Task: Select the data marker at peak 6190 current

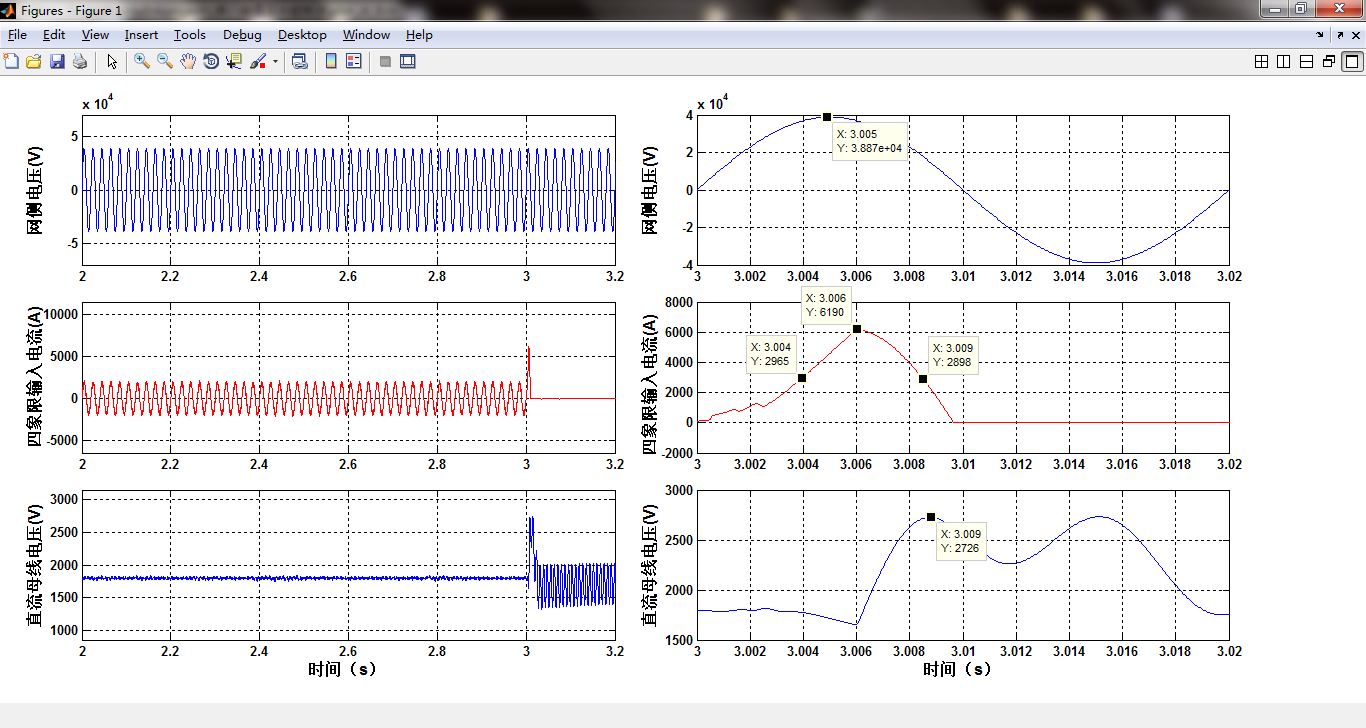Action: click(x=857, y=329)
